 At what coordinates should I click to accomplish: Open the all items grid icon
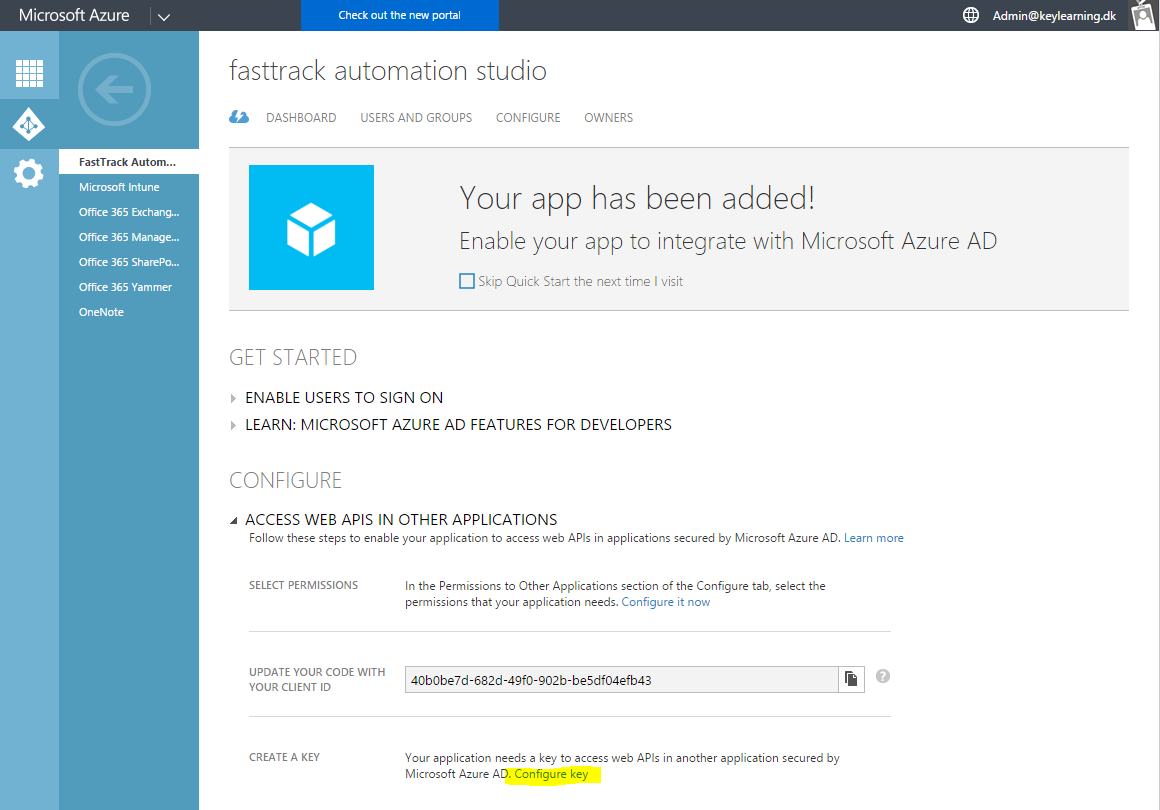(x=29, y=72)
